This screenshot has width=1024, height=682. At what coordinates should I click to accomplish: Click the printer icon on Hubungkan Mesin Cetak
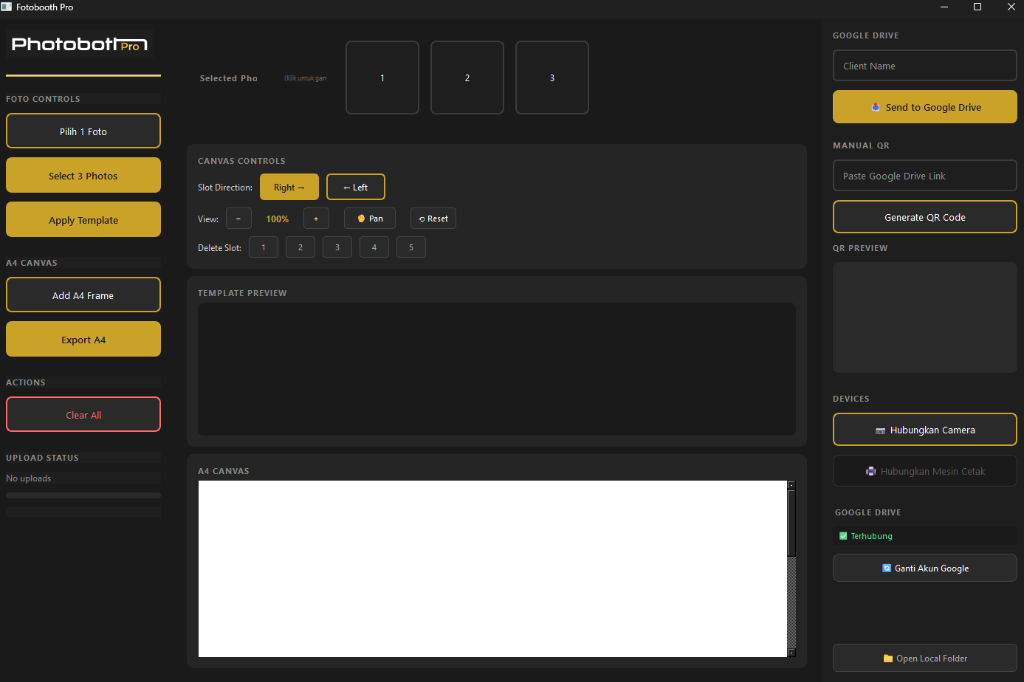[872, 471]
